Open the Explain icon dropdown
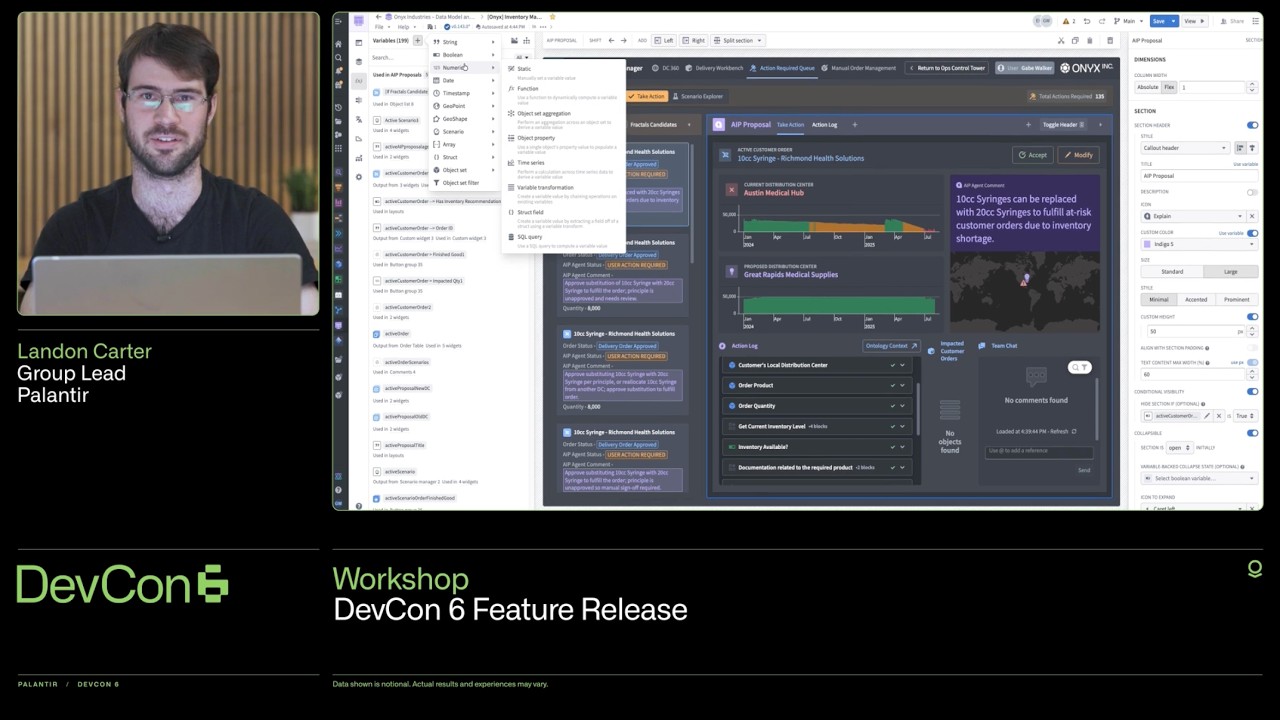This screenshot has width=1280, height=720. point(1192,216)
